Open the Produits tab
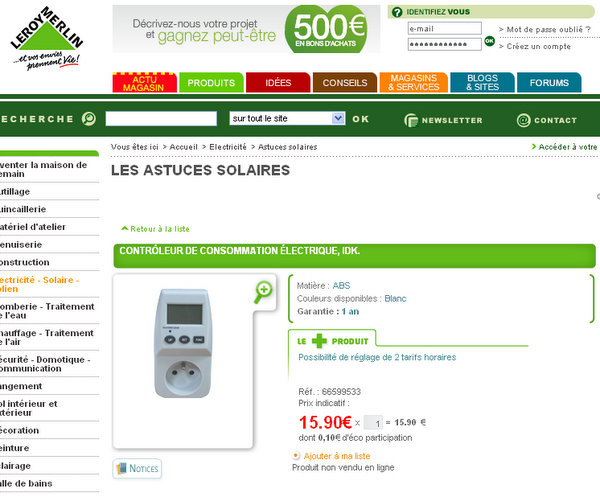 211,83
